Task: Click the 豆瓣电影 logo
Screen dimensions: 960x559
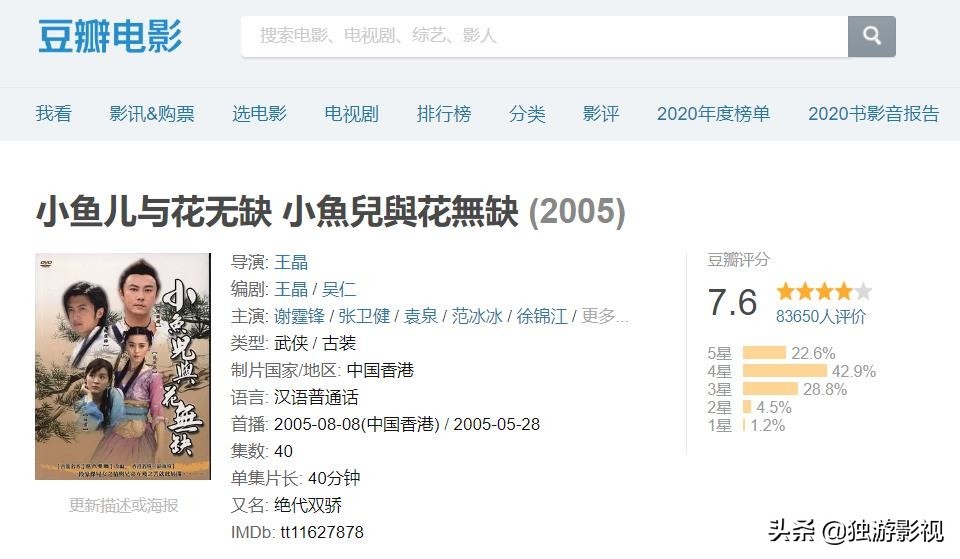Action: point(110,36)
